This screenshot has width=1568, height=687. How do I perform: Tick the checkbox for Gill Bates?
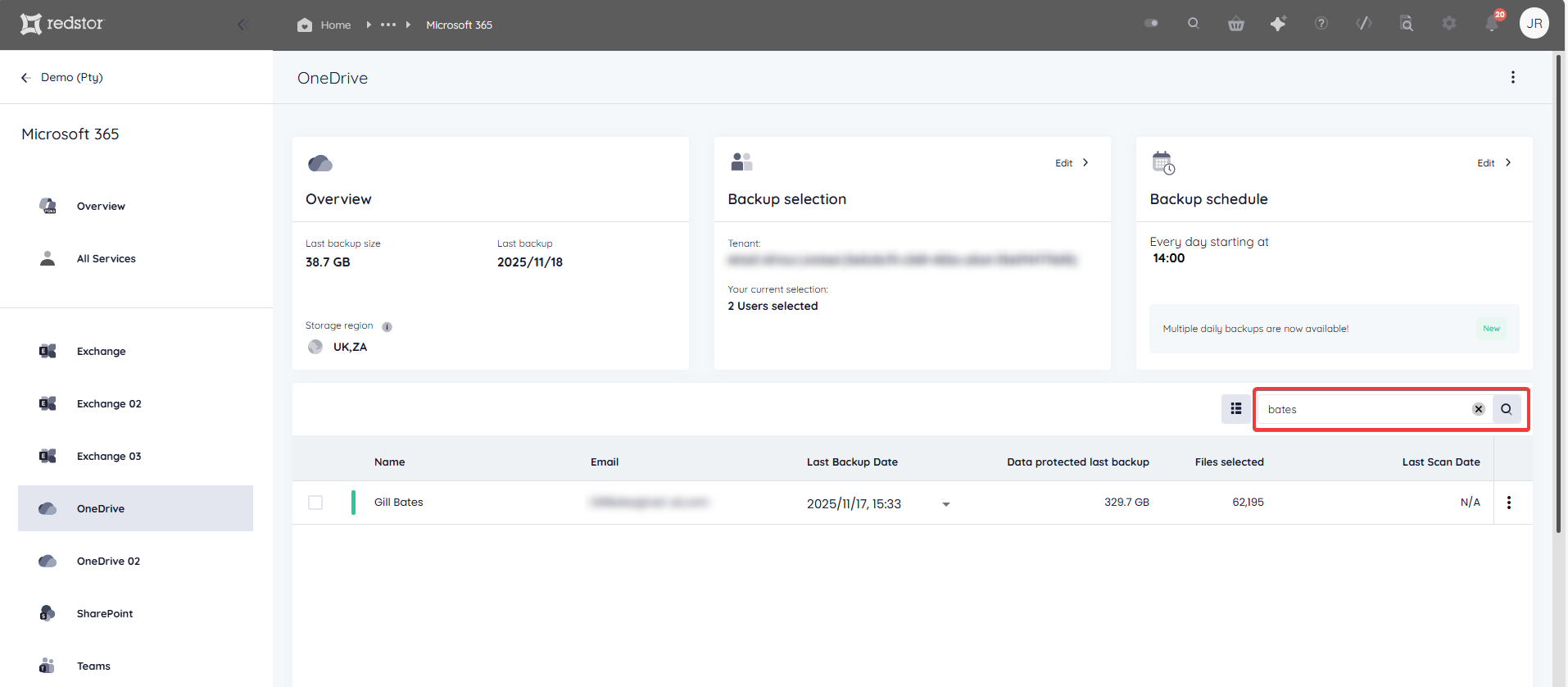315,503
